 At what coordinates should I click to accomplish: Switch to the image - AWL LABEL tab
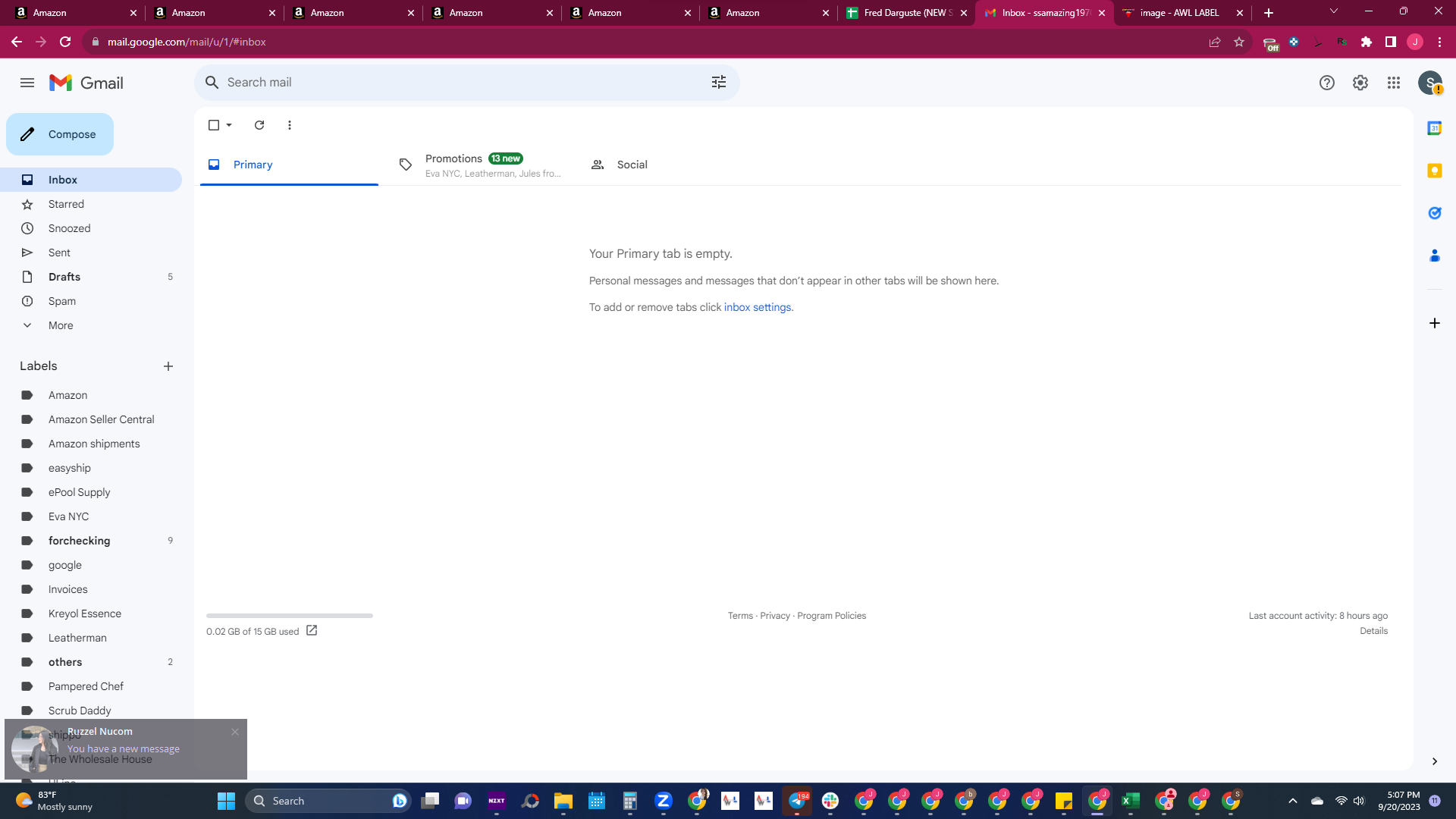pos(1183,13)
